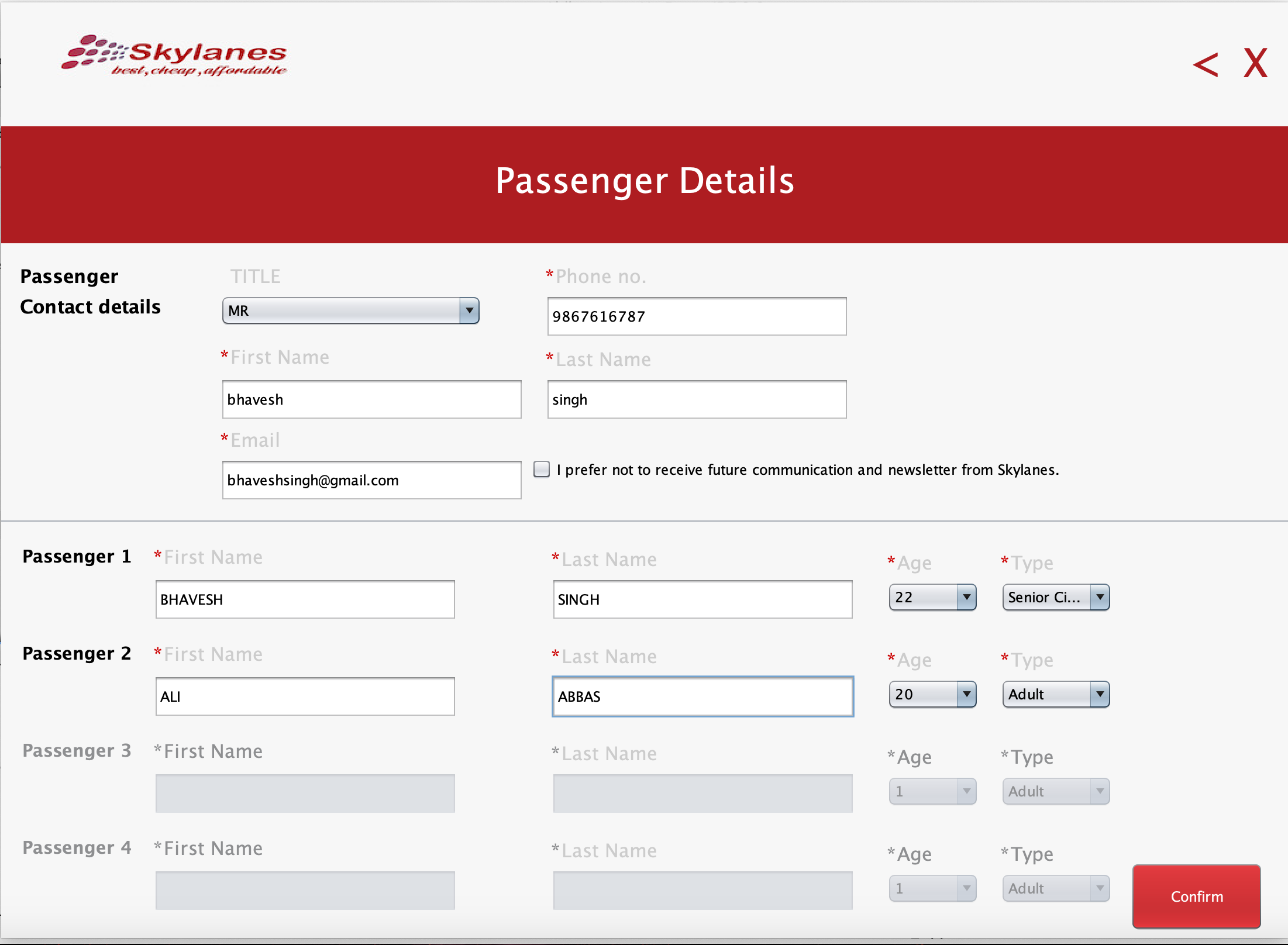Click the Email input field

click(371, 480)
